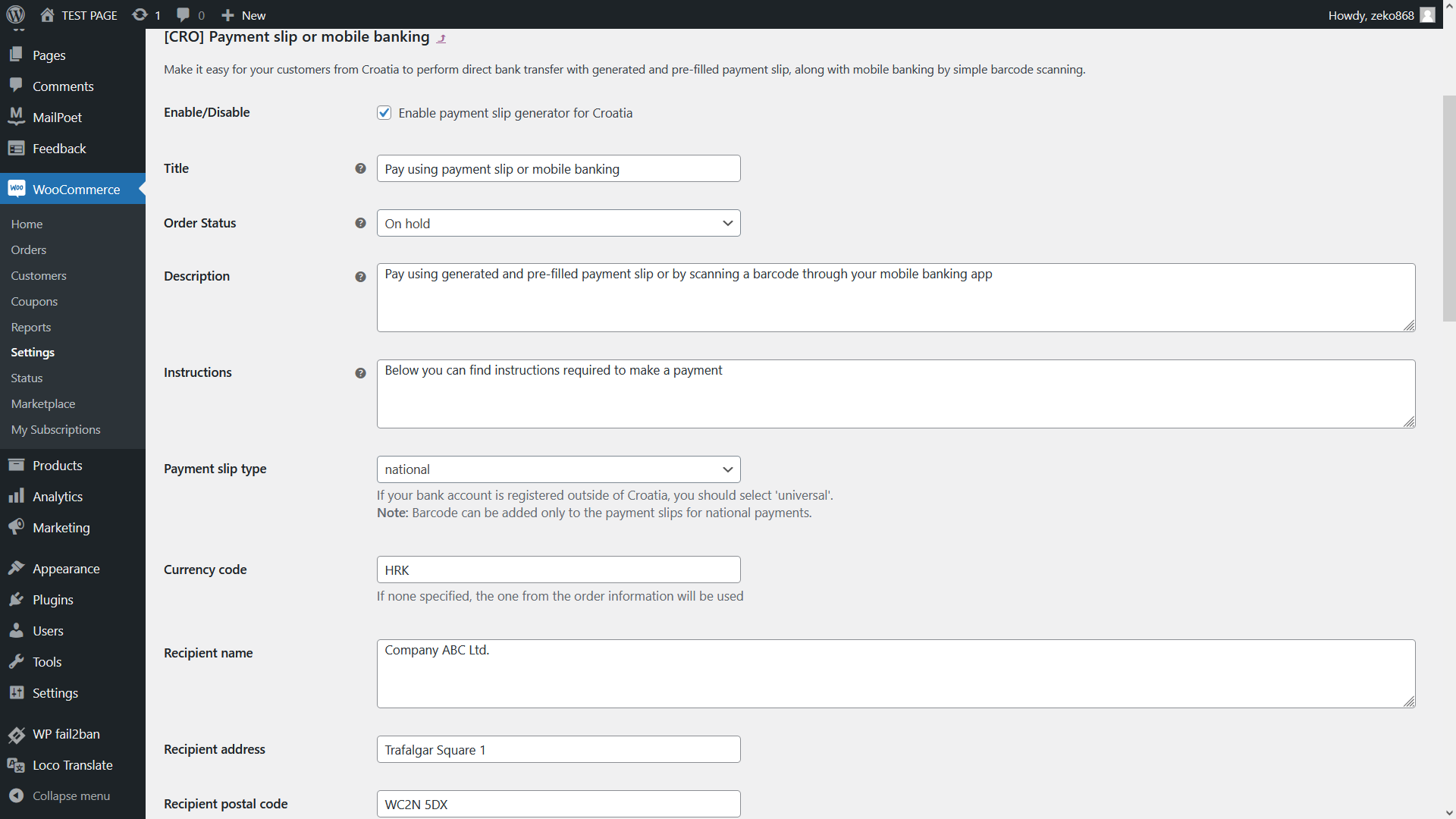Click the WP fail2ban icon
This screenshot has height=819, width=1456.
[16, 733]
